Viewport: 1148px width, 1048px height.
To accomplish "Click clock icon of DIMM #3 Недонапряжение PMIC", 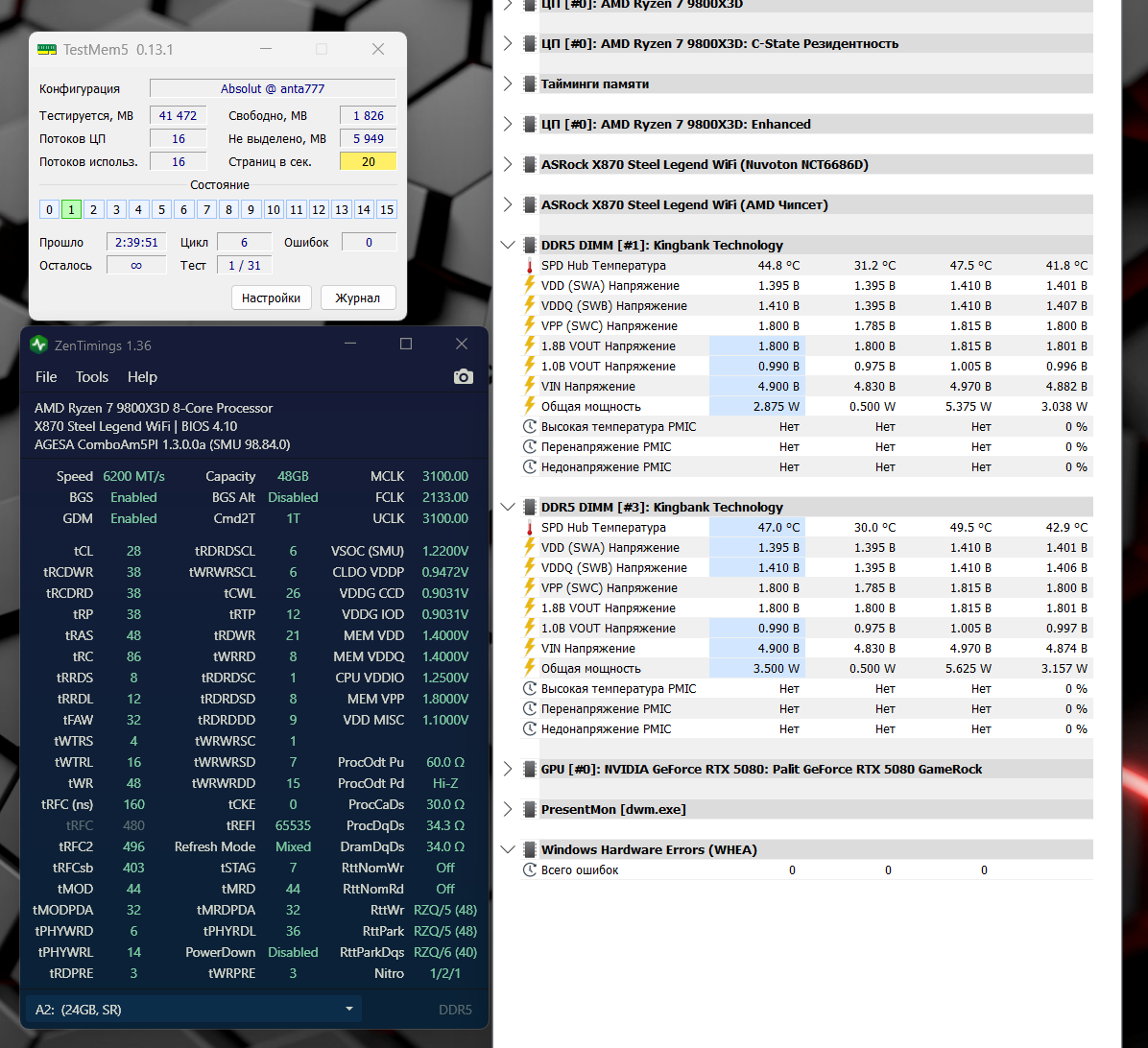I will click(529, 729).
